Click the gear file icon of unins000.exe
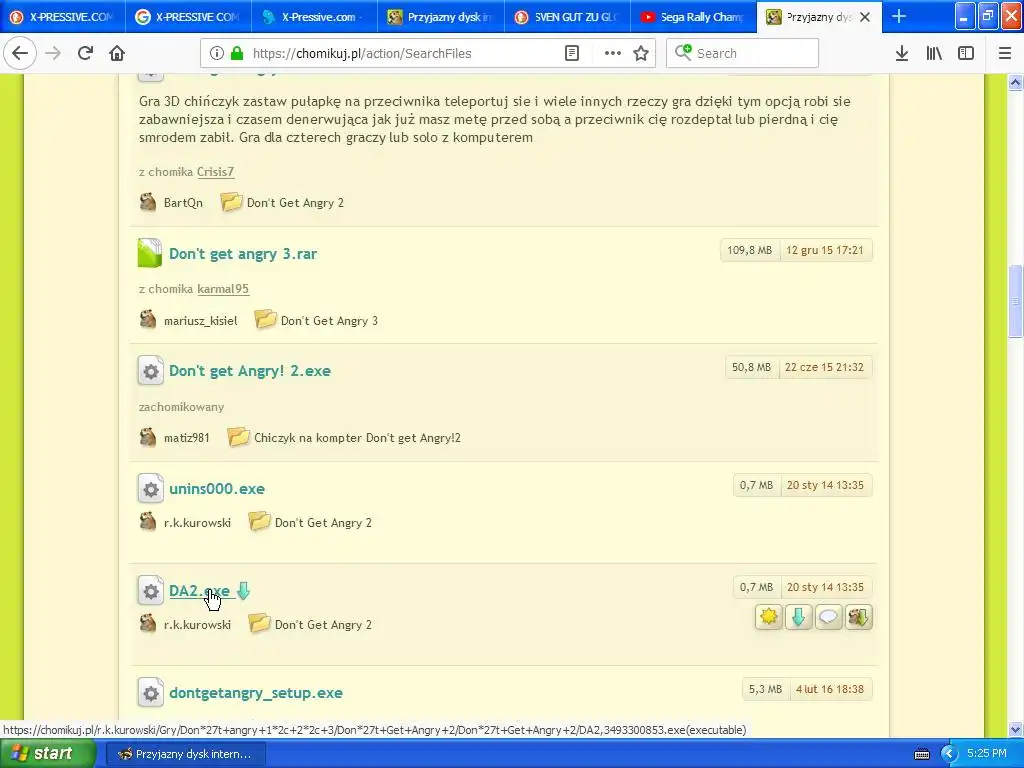 tap(150, 488)
